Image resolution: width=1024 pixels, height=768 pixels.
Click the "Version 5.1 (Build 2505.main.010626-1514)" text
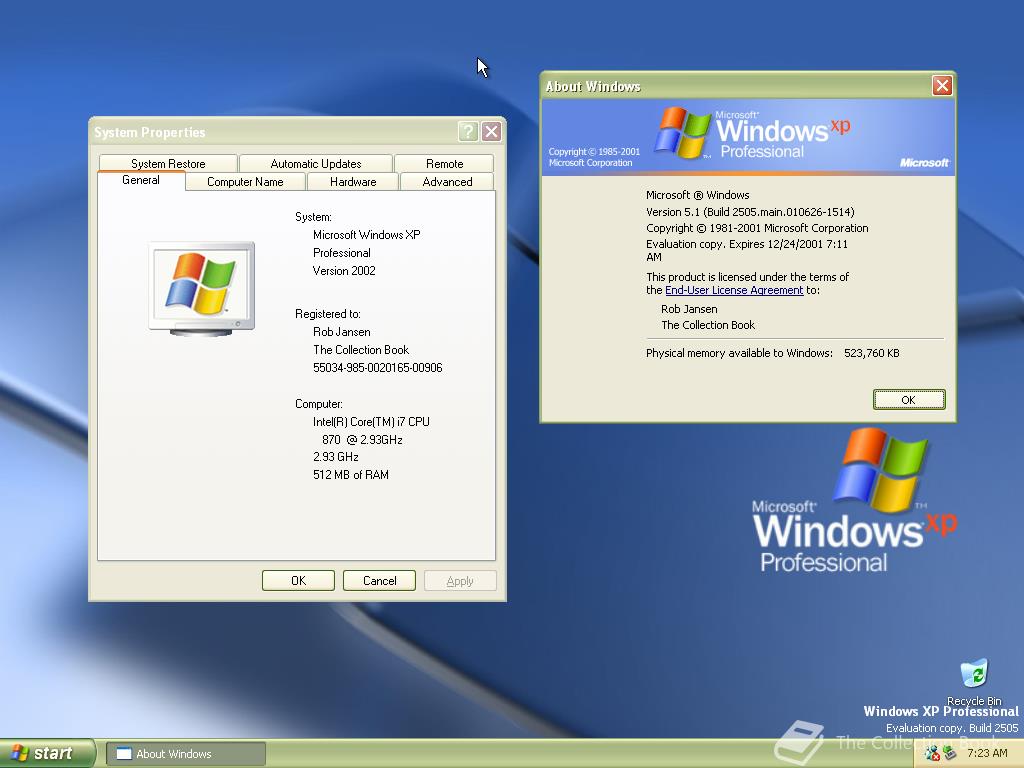pyautogui.click(x=750, y=212)
